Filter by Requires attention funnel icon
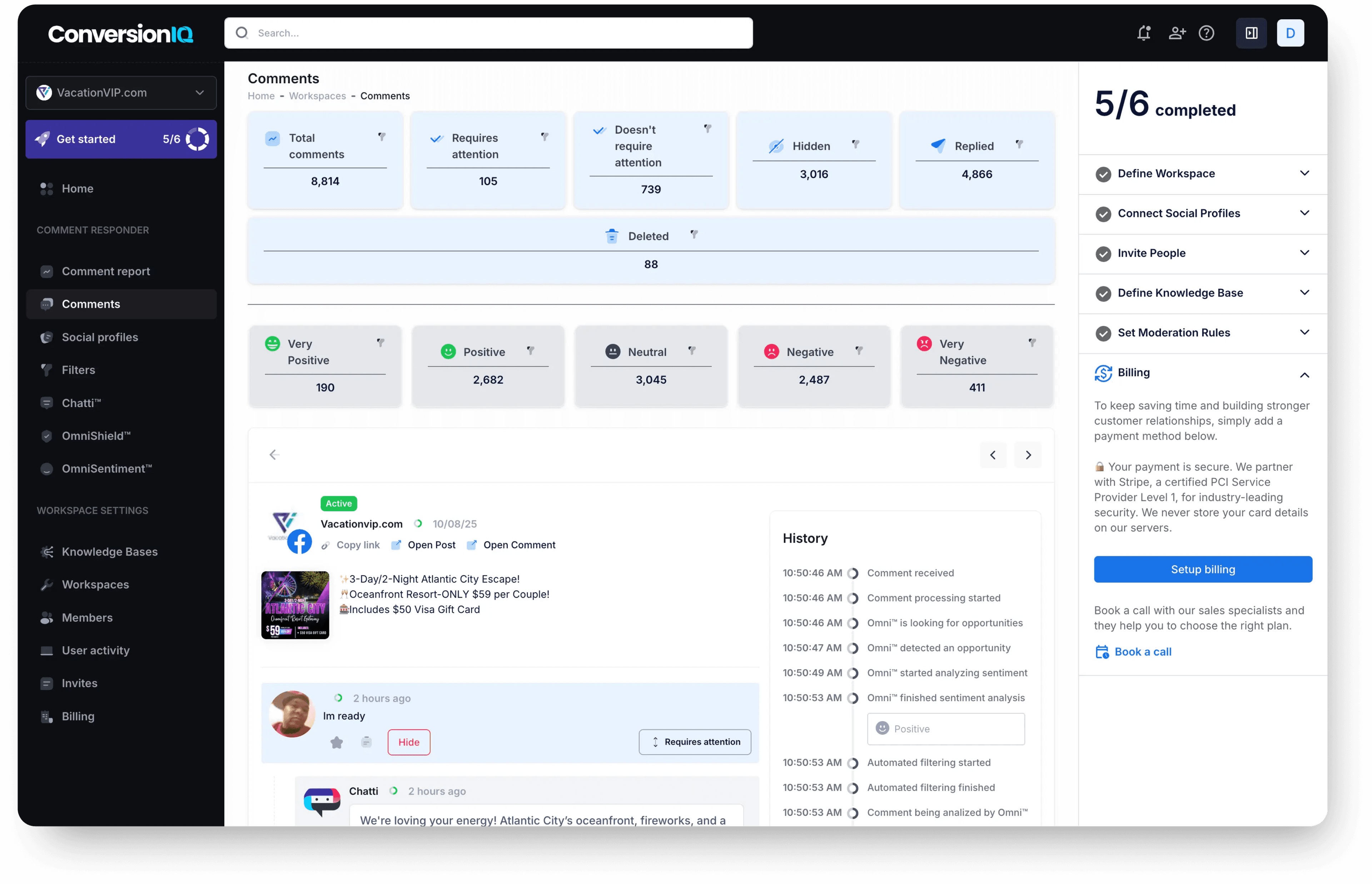This screenshot has width=1372, height=884. tap(544, 137)
